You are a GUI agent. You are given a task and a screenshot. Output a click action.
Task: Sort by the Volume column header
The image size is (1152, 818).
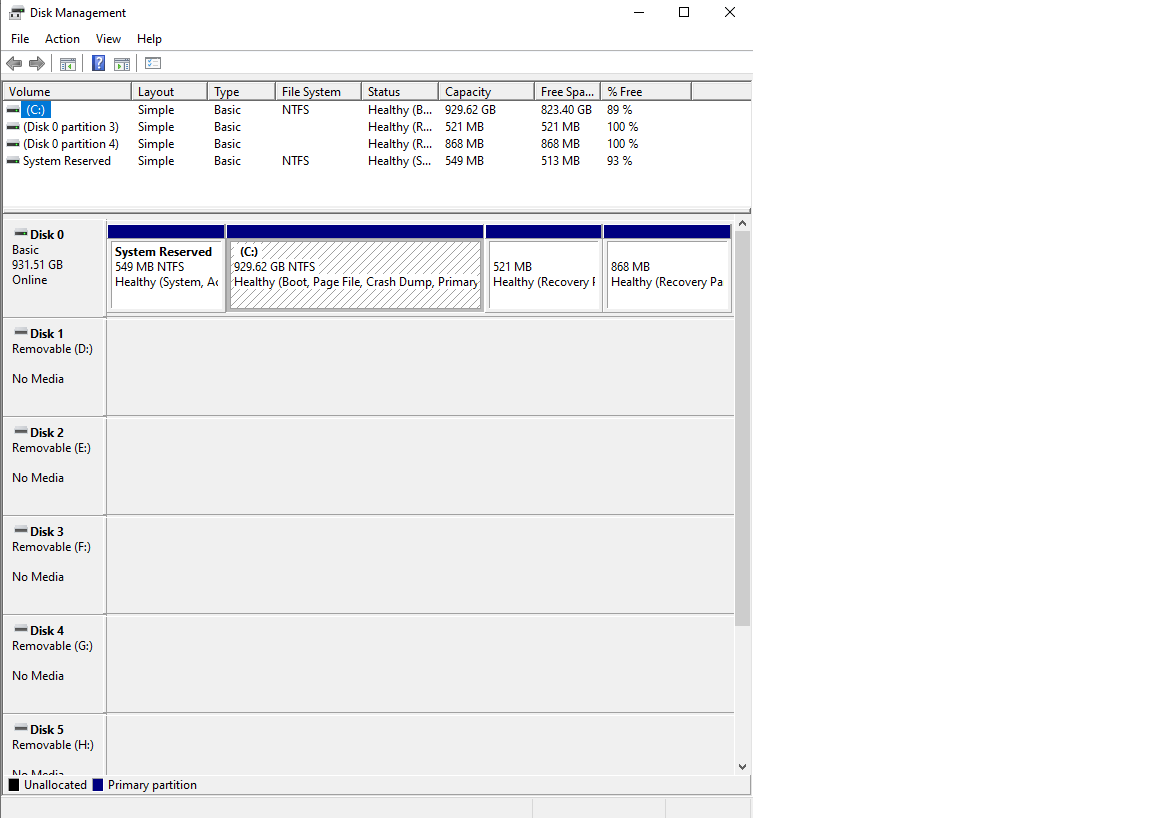click(68, 92)
